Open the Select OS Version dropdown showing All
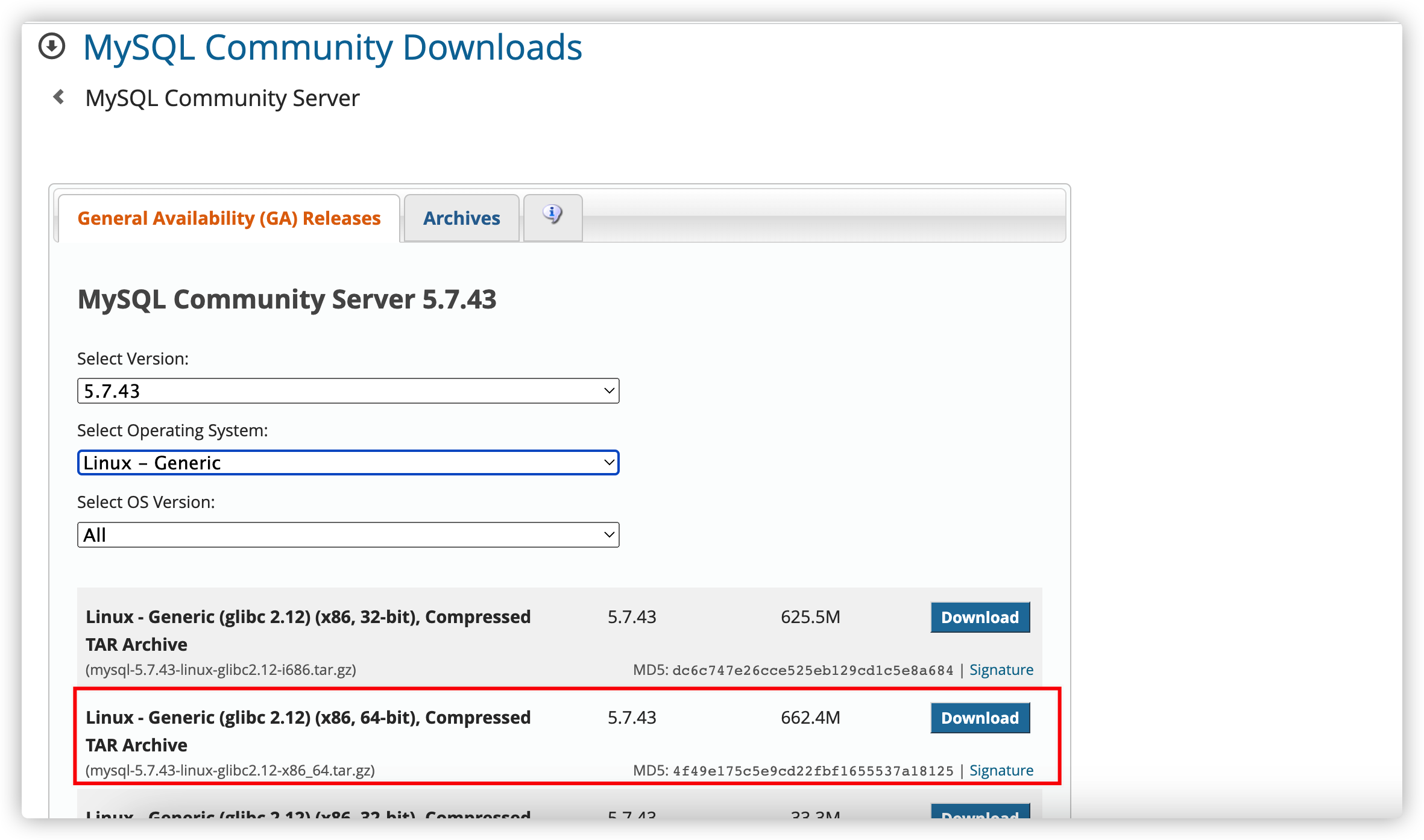Image resolution: width=1424 pixels, height=840 pixels. coord(348,535)
